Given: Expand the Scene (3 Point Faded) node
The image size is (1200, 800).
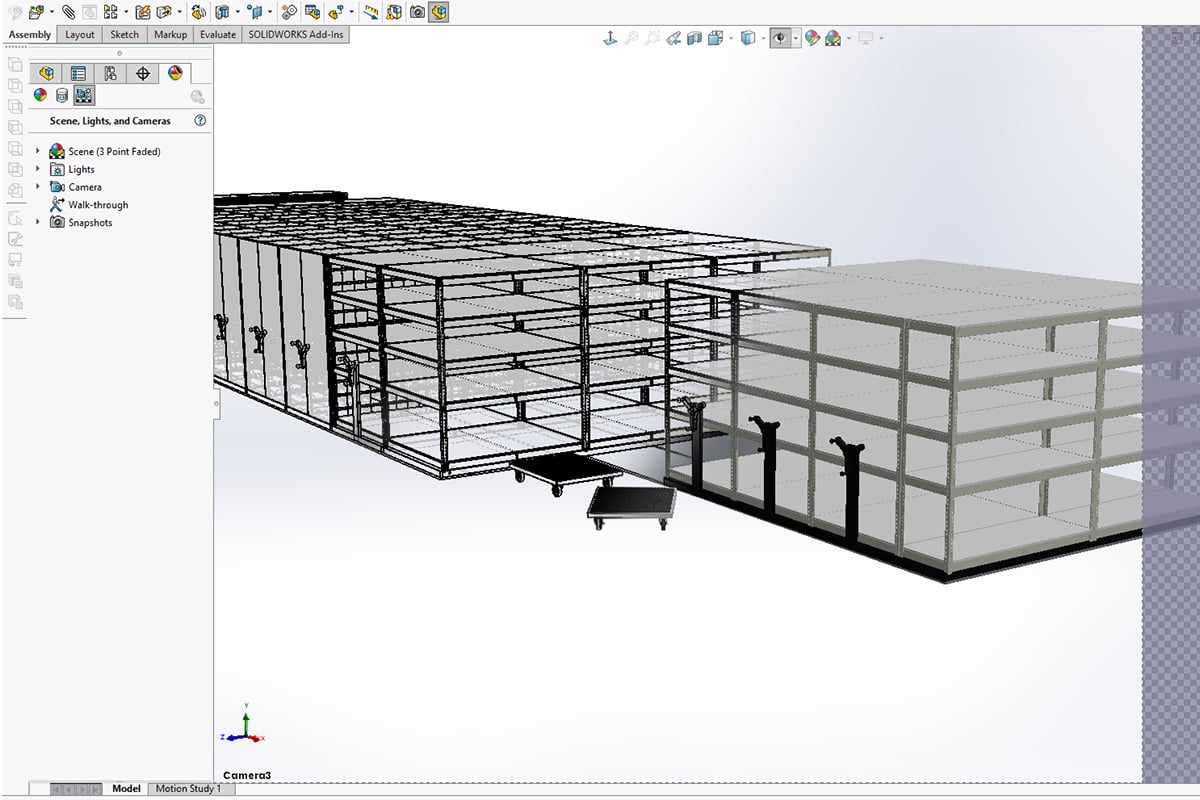Looking at the screenshot, I should click(38, 151).
